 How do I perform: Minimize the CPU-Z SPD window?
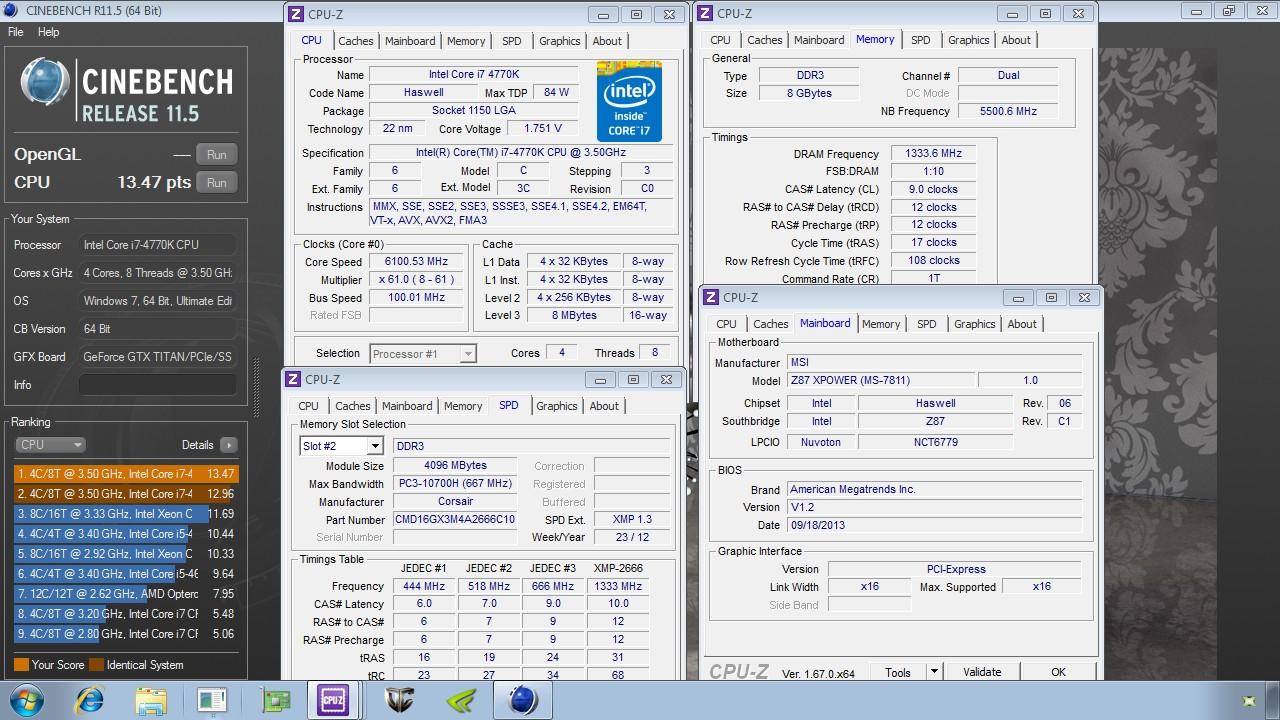point(600,380)
